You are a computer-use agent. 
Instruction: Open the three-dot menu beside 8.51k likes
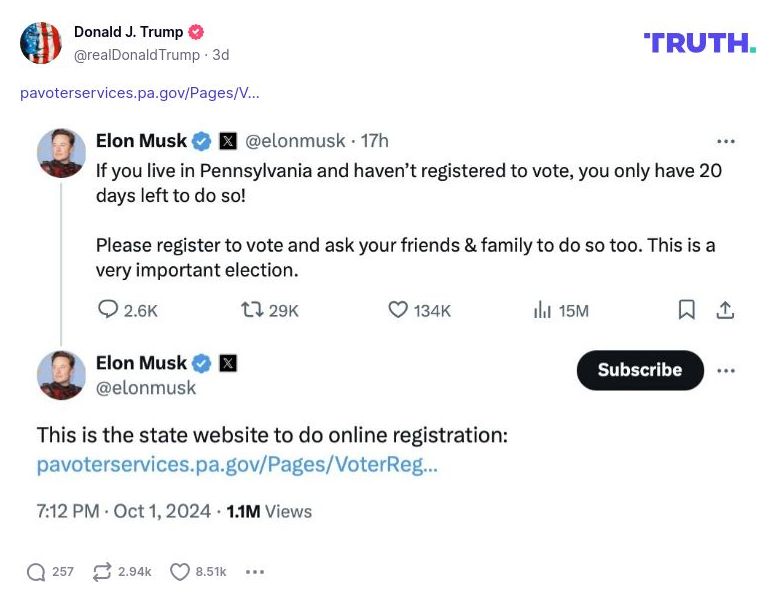point(255,572)
